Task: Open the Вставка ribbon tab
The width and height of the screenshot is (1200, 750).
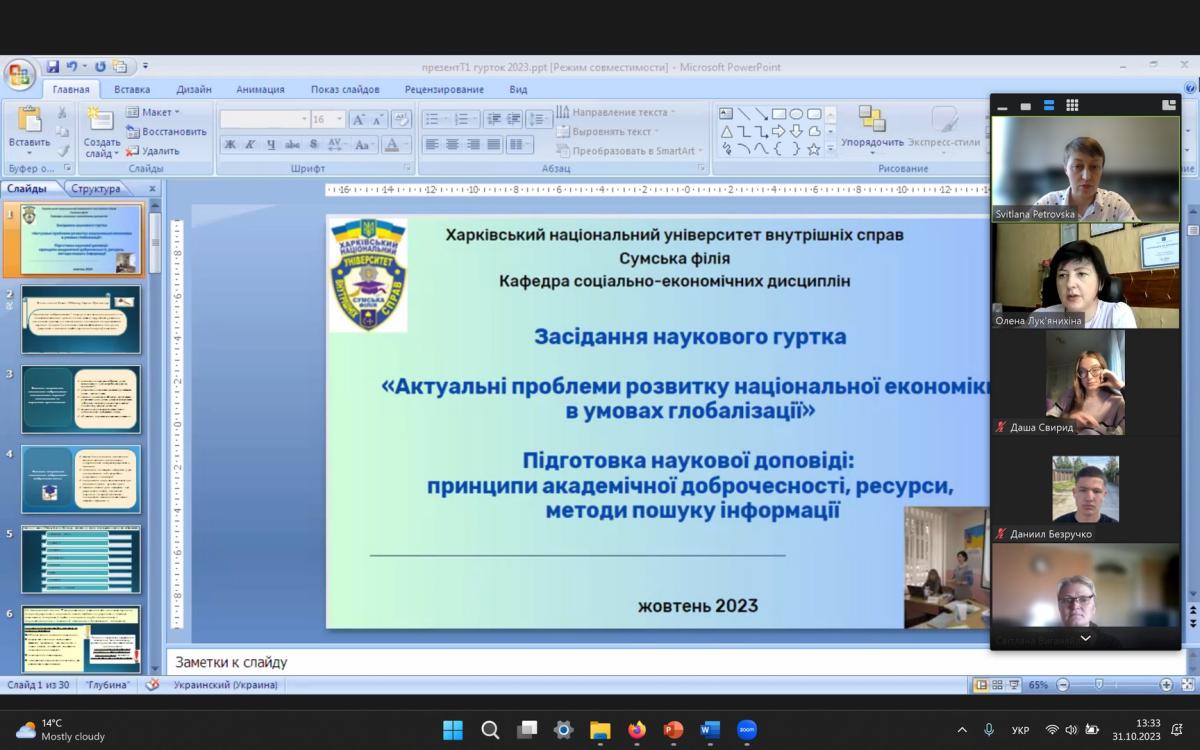Action: coord(132,90)
